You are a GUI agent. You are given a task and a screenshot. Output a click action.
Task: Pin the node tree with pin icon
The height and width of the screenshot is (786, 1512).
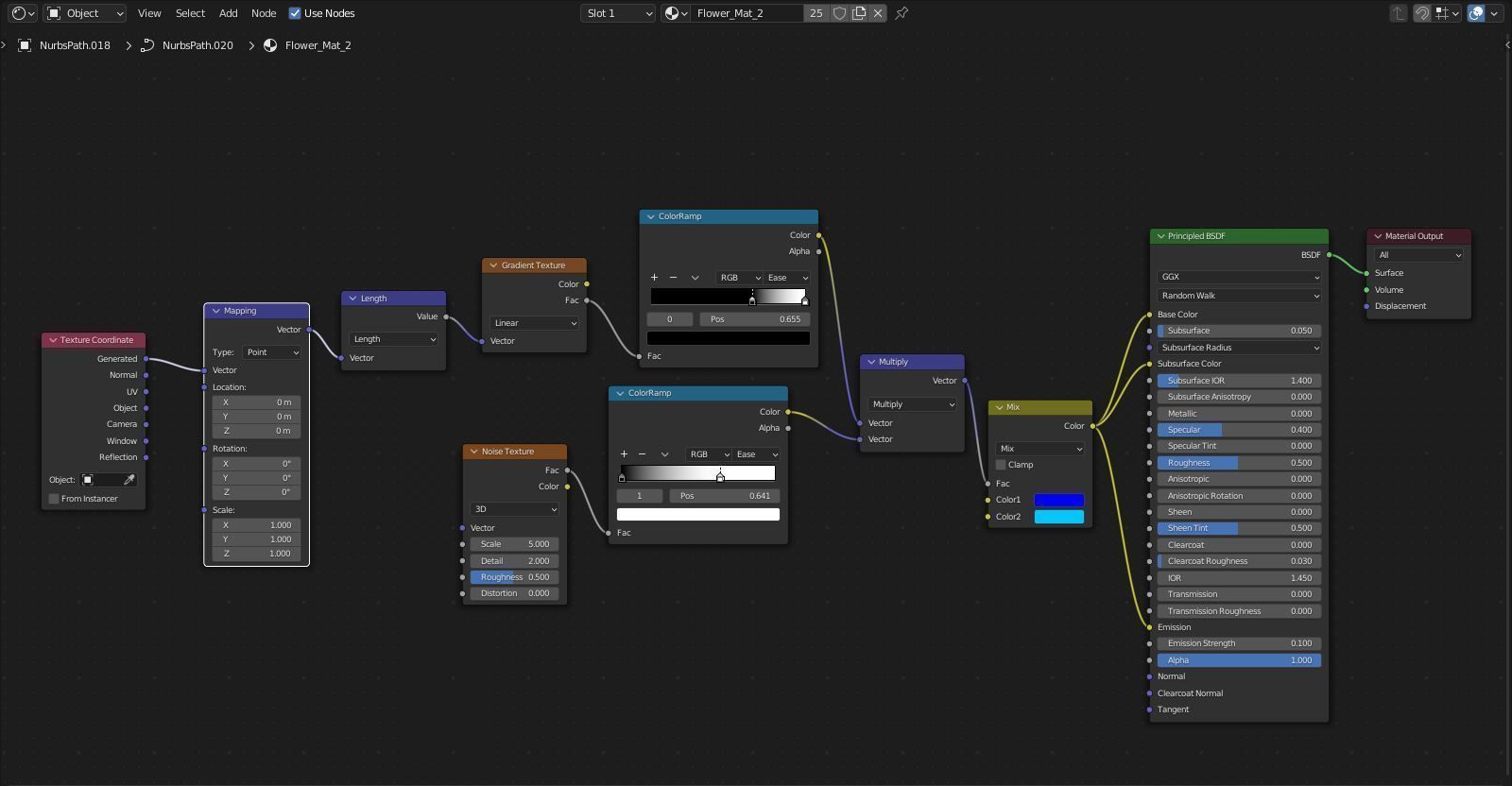click(x=902, y=13)
